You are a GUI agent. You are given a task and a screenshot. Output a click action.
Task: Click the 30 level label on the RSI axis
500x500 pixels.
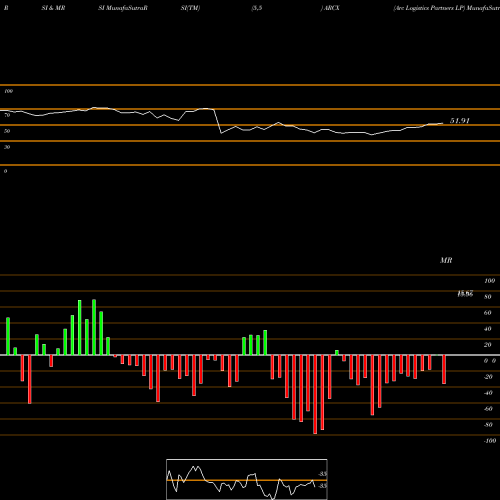point(7,147)
